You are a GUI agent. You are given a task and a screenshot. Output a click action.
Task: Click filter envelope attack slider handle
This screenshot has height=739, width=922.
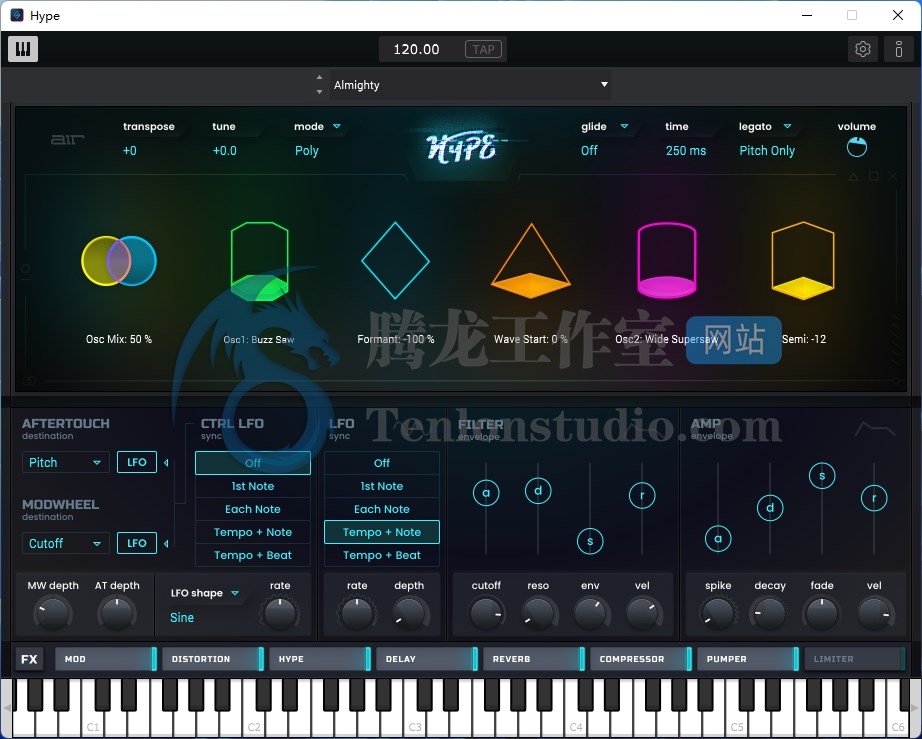pyautogui.click(x=486, y=493)
